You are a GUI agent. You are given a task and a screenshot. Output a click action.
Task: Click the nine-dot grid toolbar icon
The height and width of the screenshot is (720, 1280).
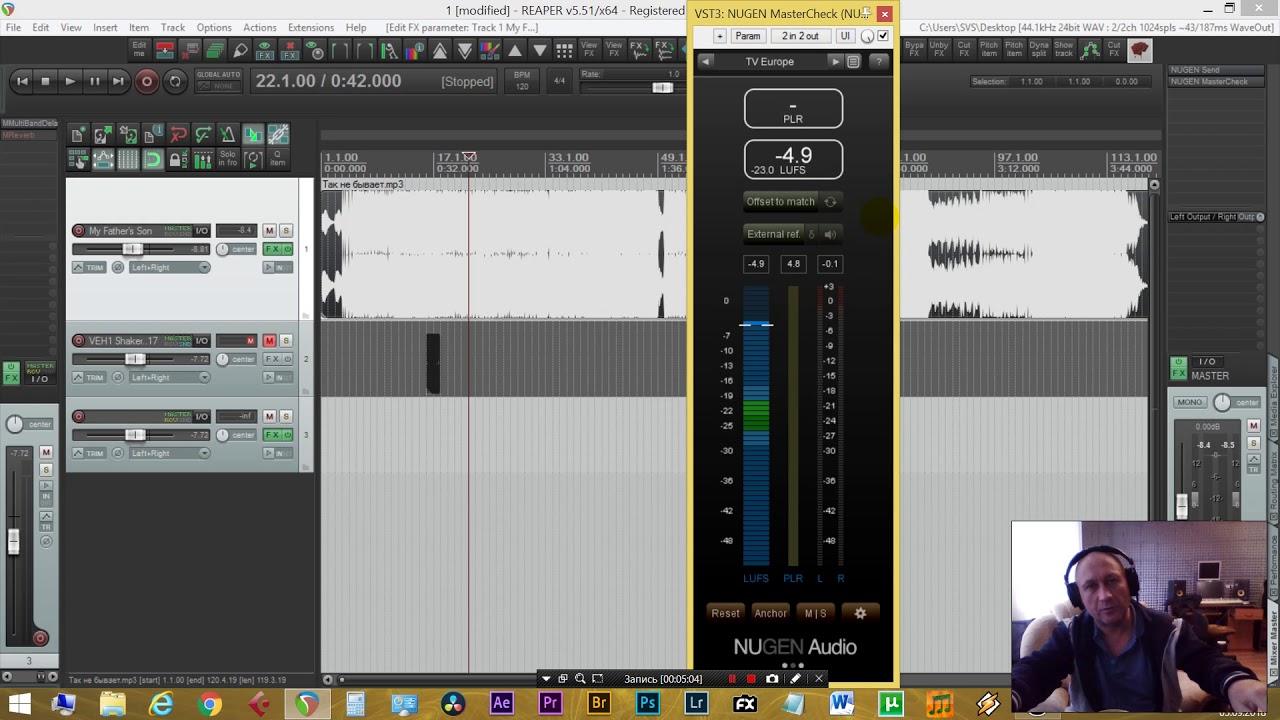564,49
